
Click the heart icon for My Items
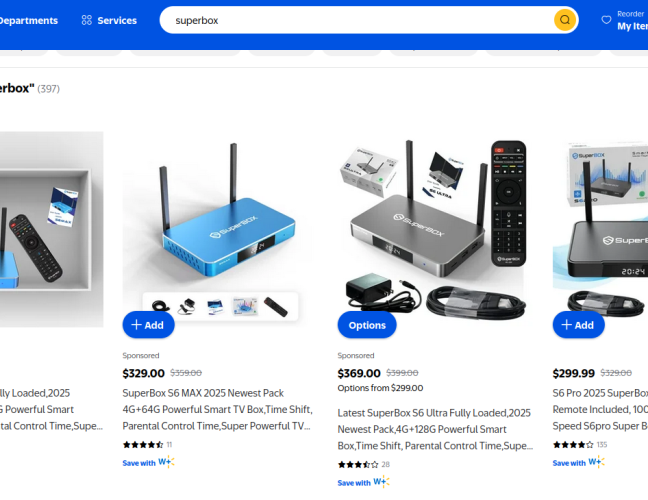click(x=606, y=20)
